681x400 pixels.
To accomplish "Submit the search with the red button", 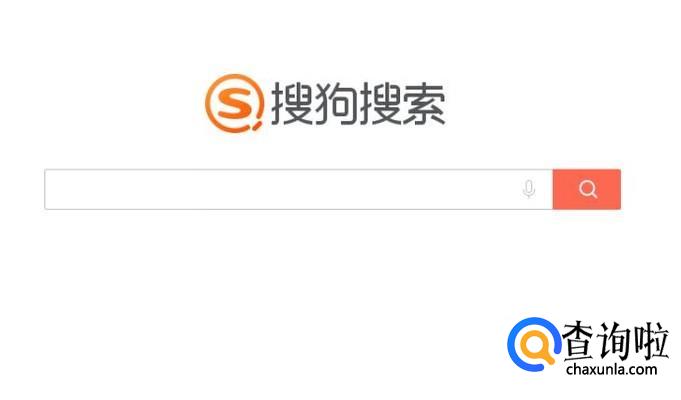I will pos(587,189).
